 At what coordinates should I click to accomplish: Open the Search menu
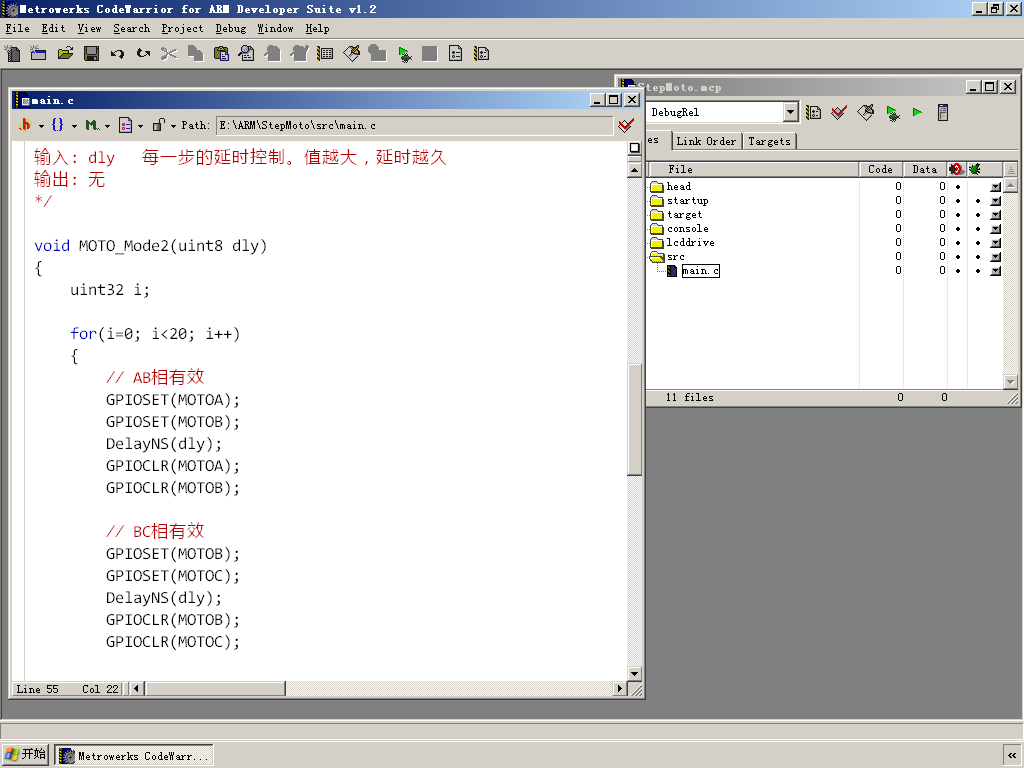click(x=132, y=28)
